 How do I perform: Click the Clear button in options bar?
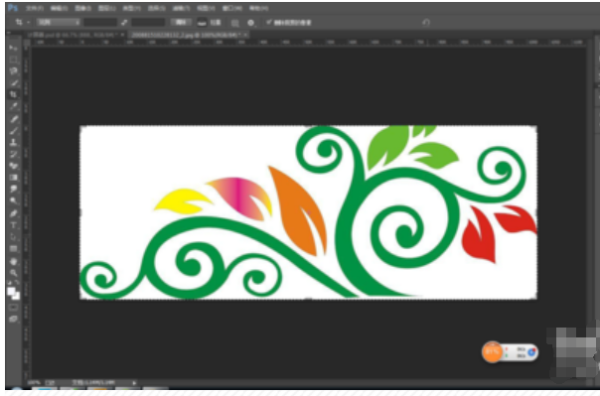pyautogui.click(x=181, y=22)
